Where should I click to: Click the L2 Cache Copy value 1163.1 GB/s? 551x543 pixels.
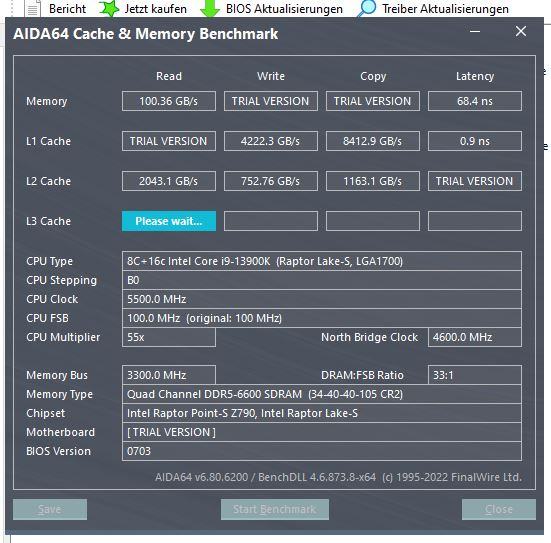click(373, 181)
